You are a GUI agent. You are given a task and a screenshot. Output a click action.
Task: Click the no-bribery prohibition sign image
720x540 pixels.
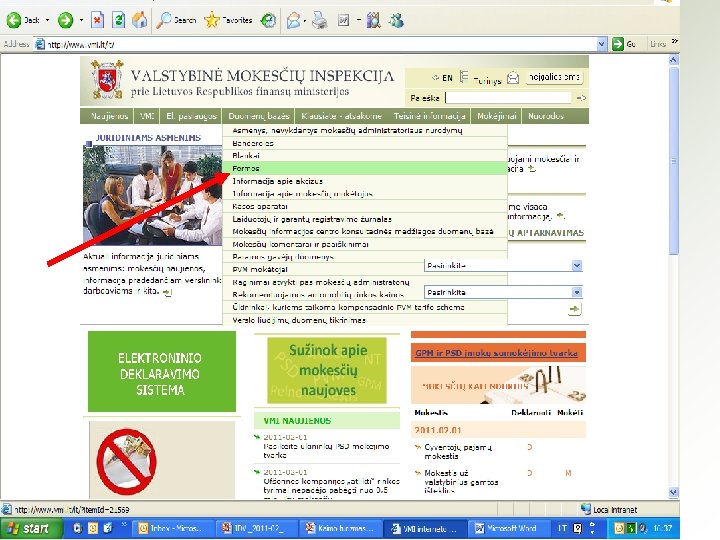(127, 461)
